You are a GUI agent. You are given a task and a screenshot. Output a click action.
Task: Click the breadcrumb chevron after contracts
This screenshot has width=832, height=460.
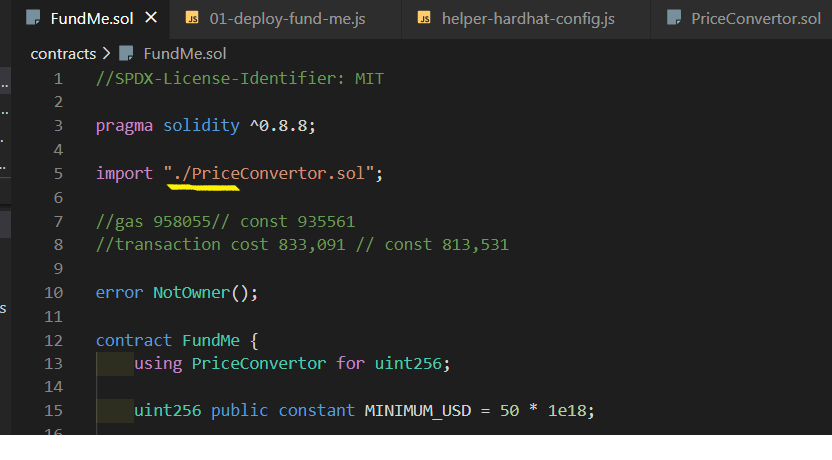coord(106,53)
